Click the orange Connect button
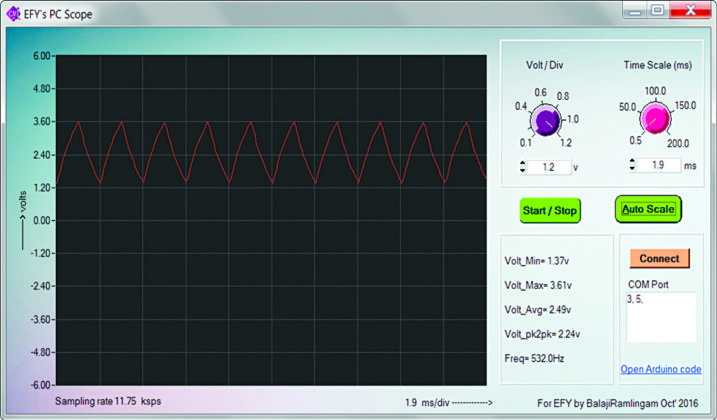This screenshot has width=717, height=420. 659,258
